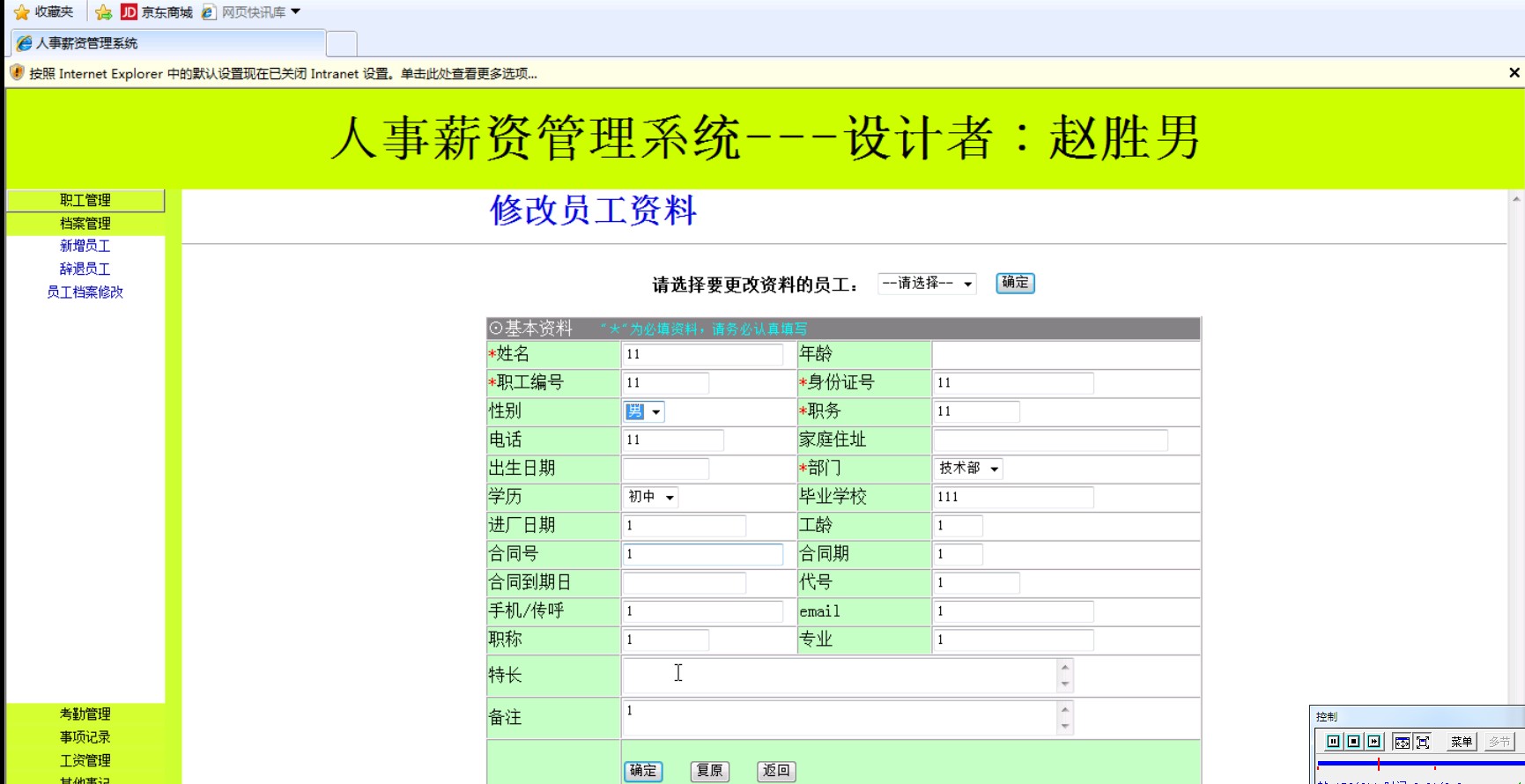Go back using the 返回 button
The image size is (1525, 784).
click(776, 771)
